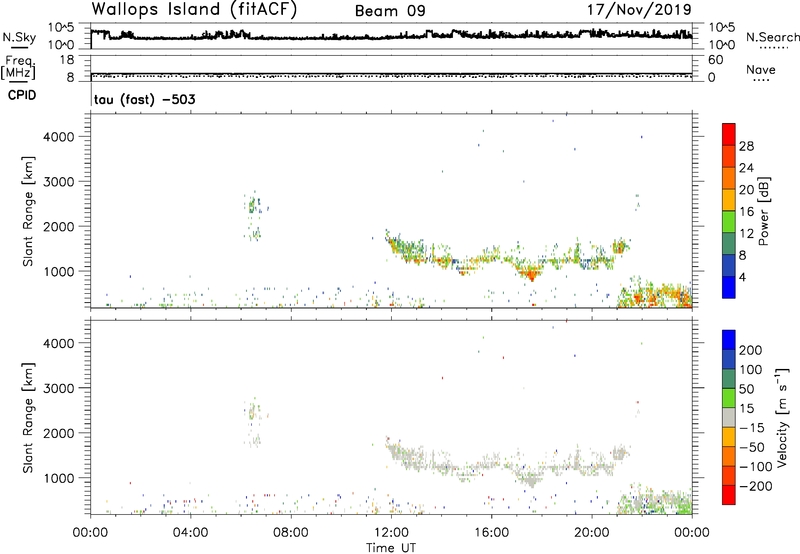Click the 'Velocity [m s-1]' color bar label
The width and height of the screenshot is (800, 554).
pyautogui.click(x=782, y=418)
